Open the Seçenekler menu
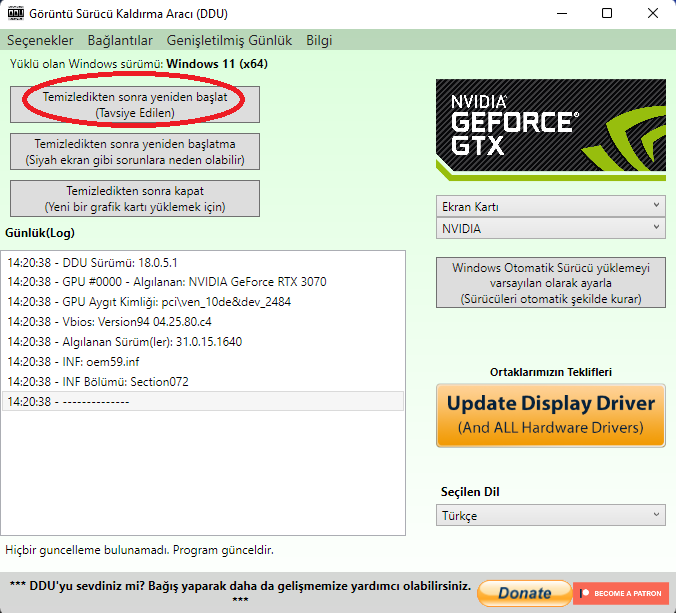 (40, 41)
